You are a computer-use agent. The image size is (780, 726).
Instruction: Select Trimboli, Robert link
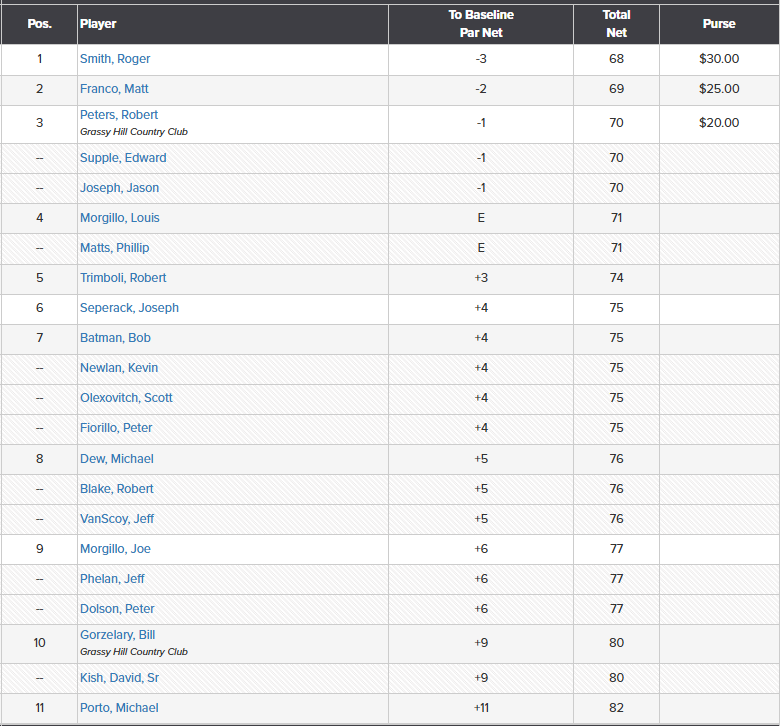[x=123, y=278]
